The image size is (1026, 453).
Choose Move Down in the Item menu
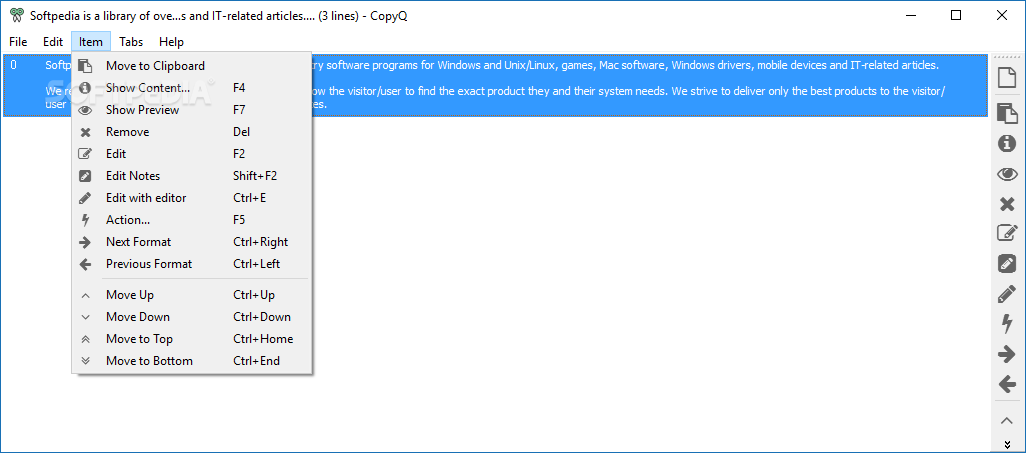192,317
